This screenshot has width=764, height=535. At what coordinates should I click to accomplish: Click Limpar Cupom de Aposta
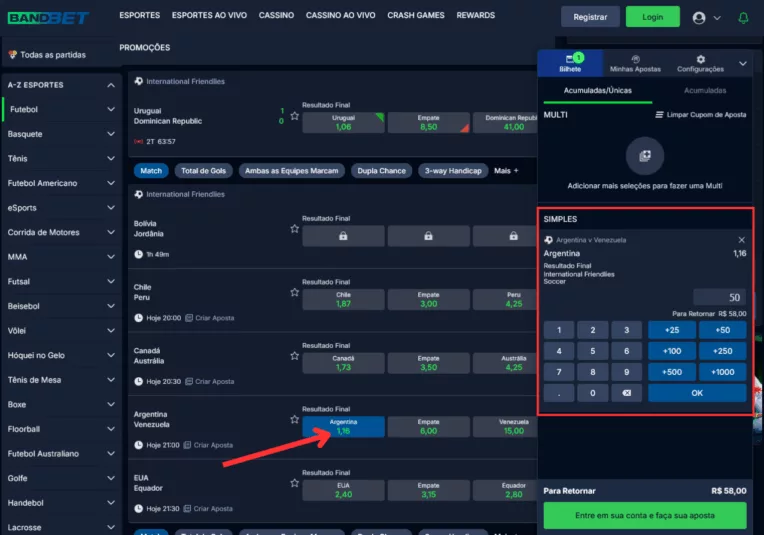click(700, 115)
